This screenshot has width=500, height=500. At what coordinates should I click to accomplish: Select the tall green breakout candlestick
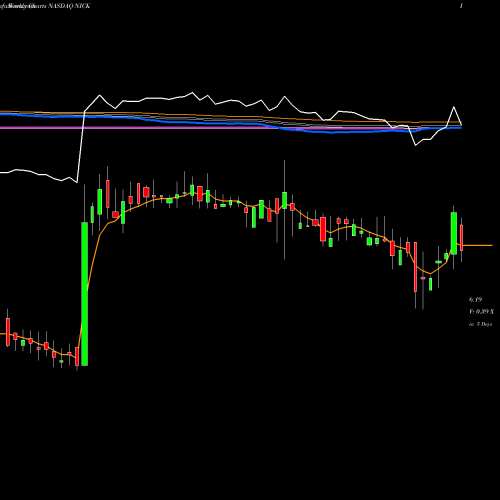pyautogui.click(x=85, y=294)
